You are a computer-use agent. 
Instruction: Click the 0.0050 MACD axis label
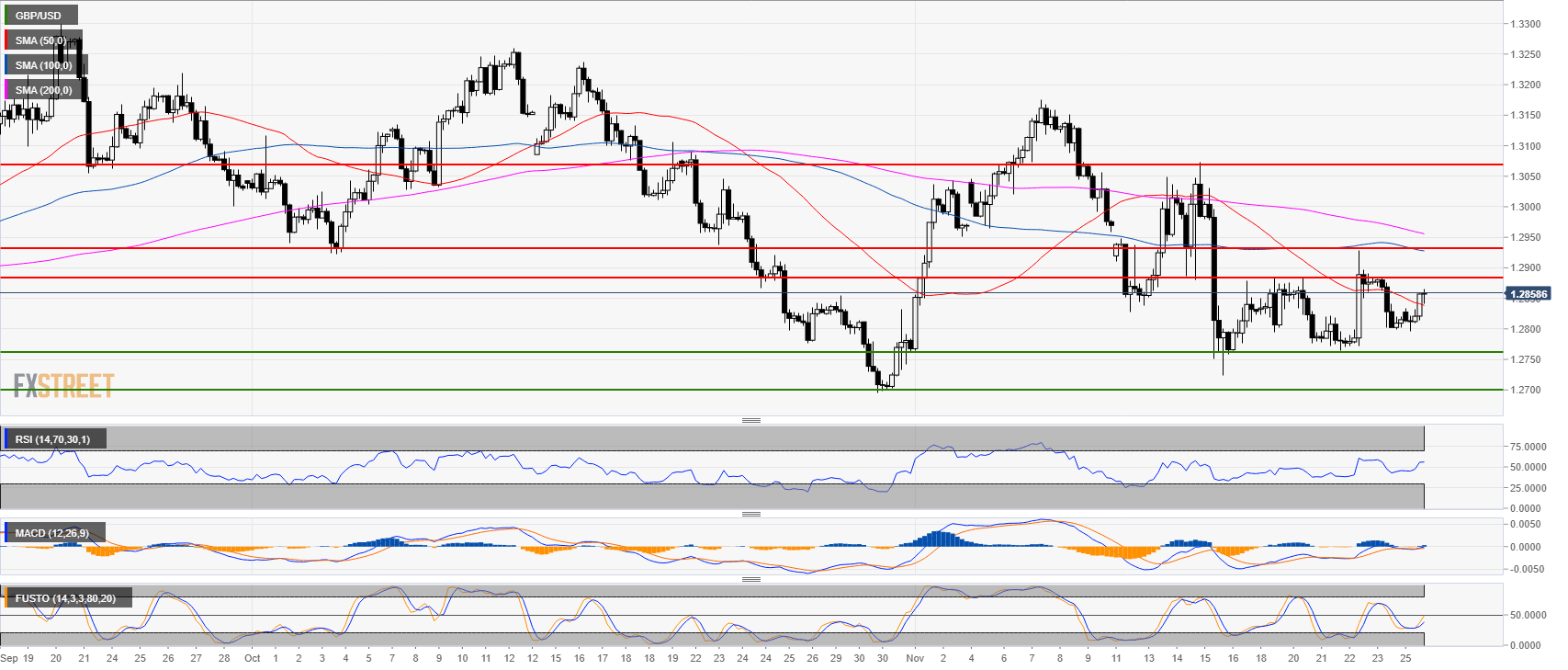tap(1528, 524)
